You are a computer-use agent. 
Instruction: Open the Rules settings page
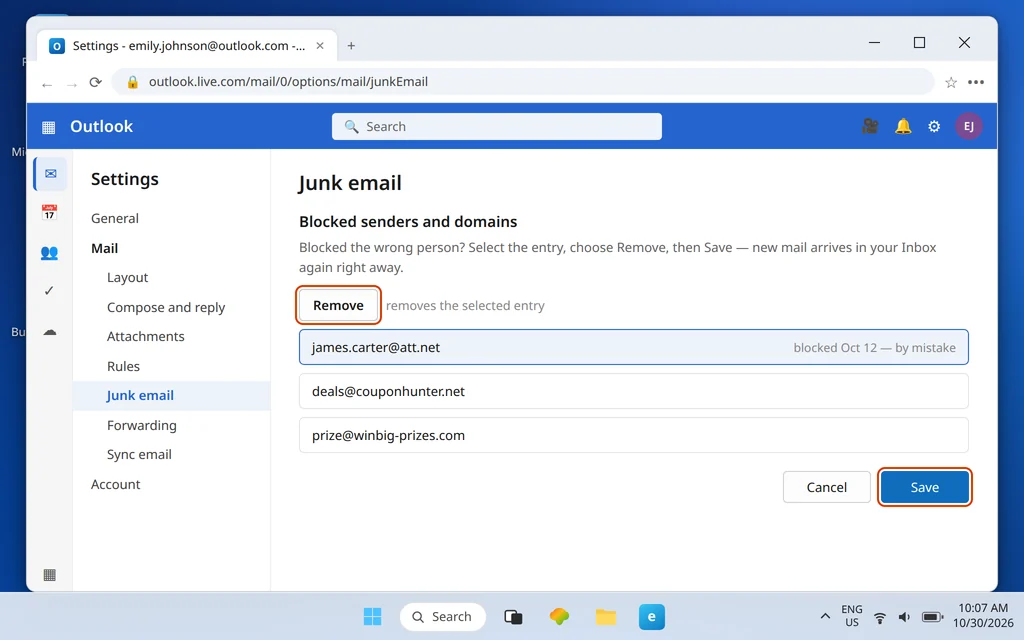tap(123, 366)
